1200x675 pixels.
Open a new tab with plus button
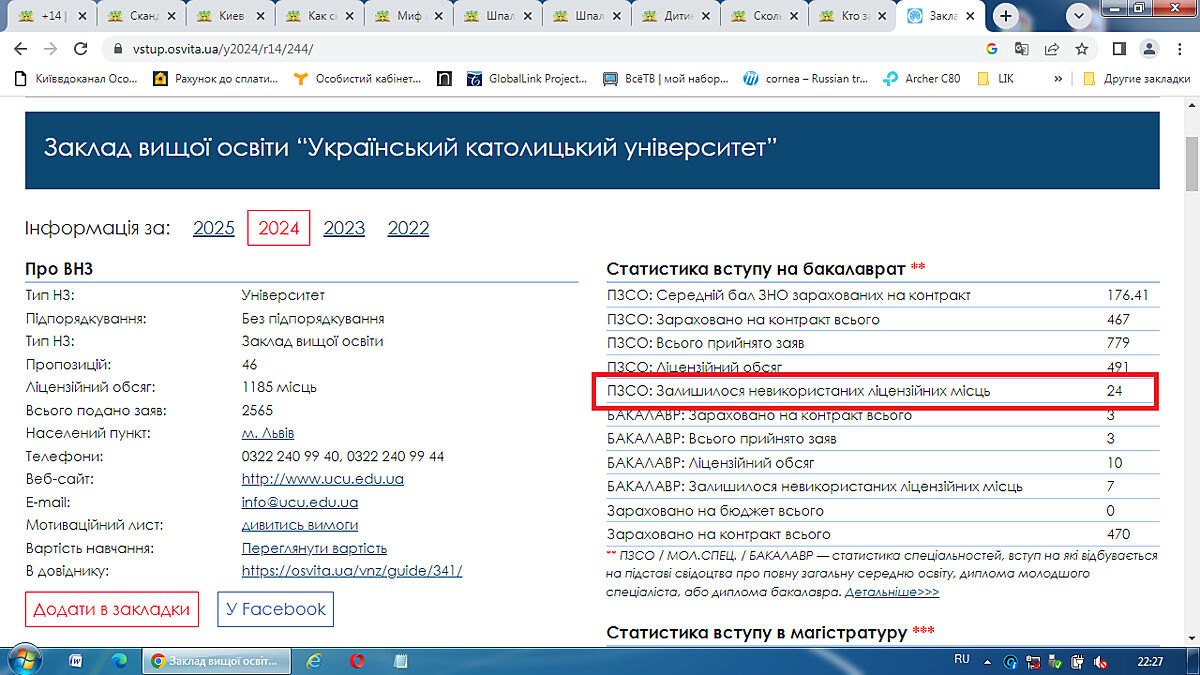[1006, 16]
